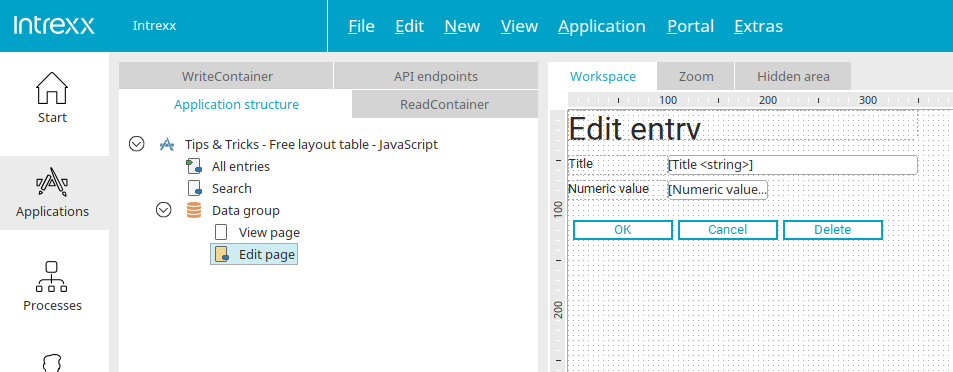This screenshot has height=372, width=953.
Task: Click the Intrexx portal name in header
Action: (x=154, y=26)
